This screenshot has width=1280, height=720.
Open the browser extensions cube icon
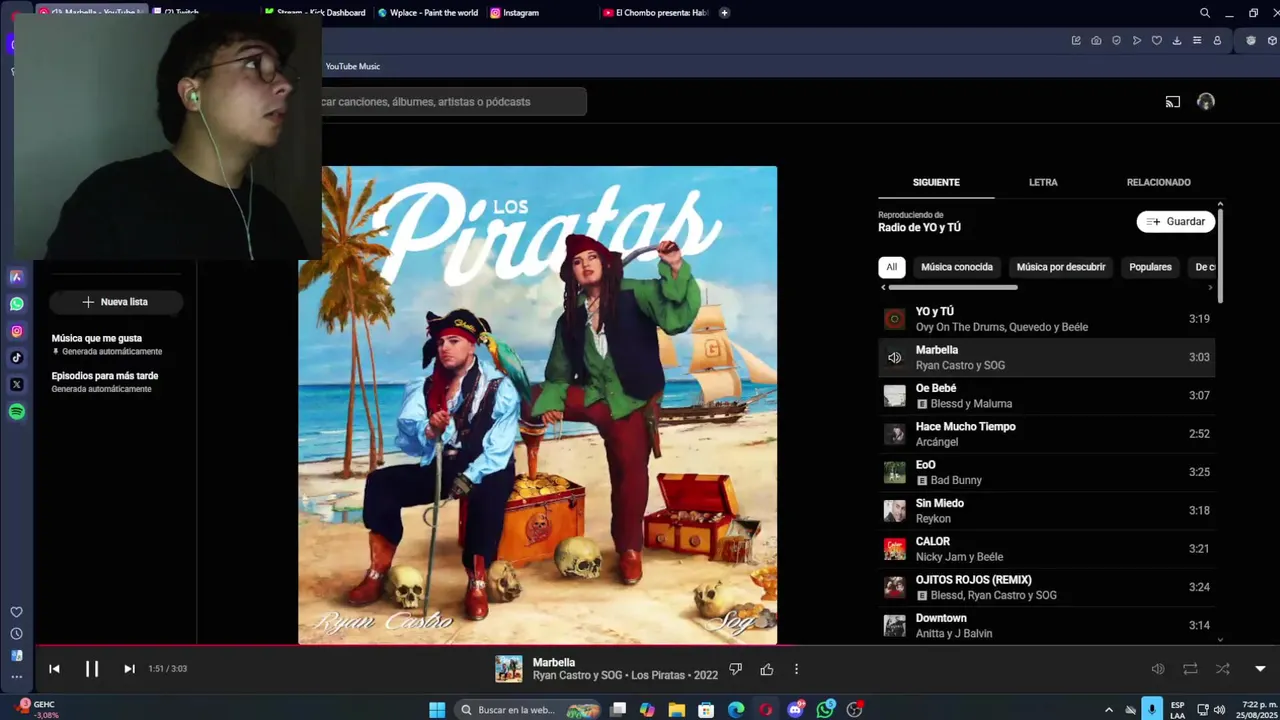click(x=1272, y=41)
